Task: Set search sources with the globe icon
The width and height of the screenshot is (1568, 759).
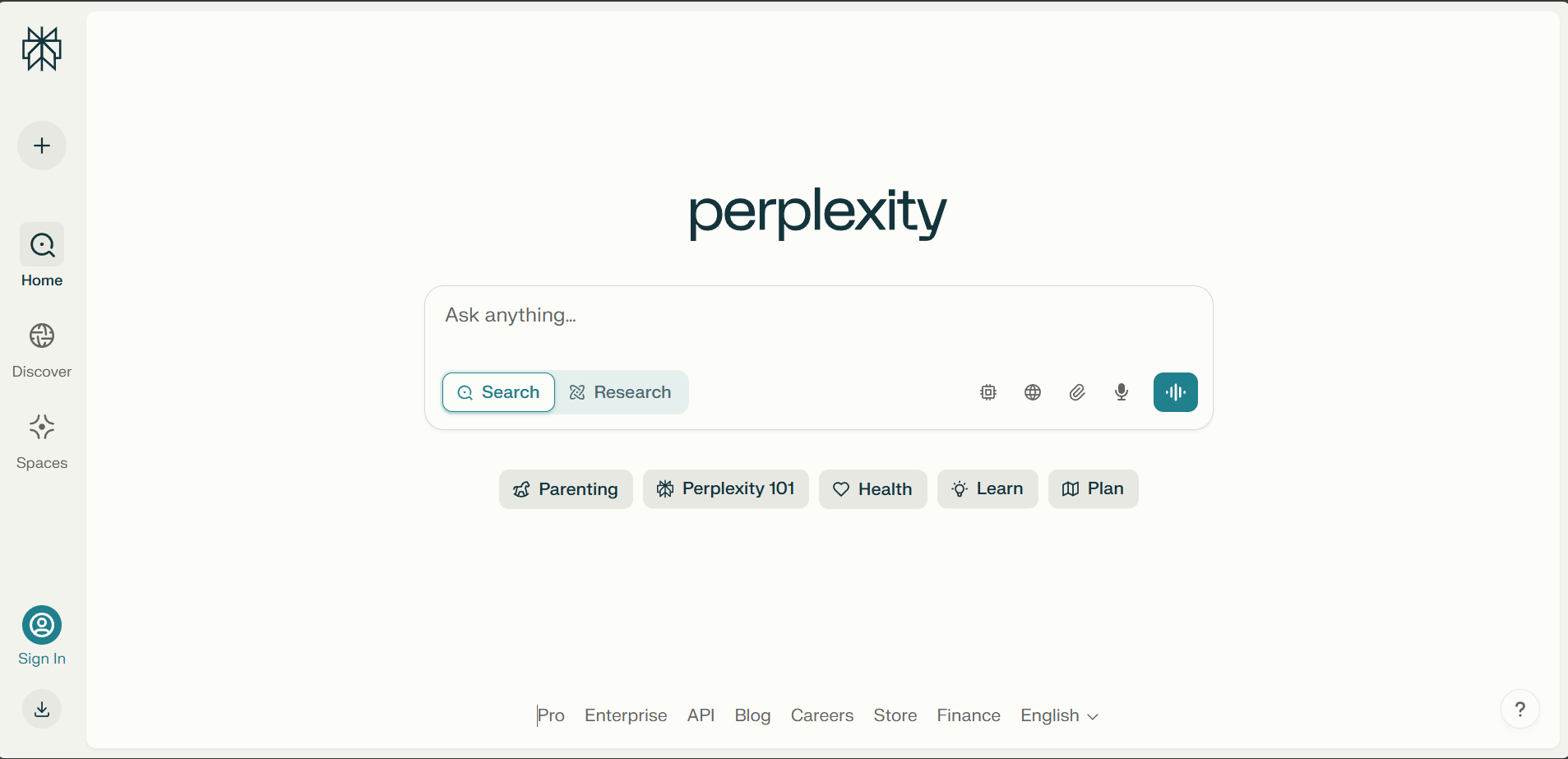Action: (1033, 392)
